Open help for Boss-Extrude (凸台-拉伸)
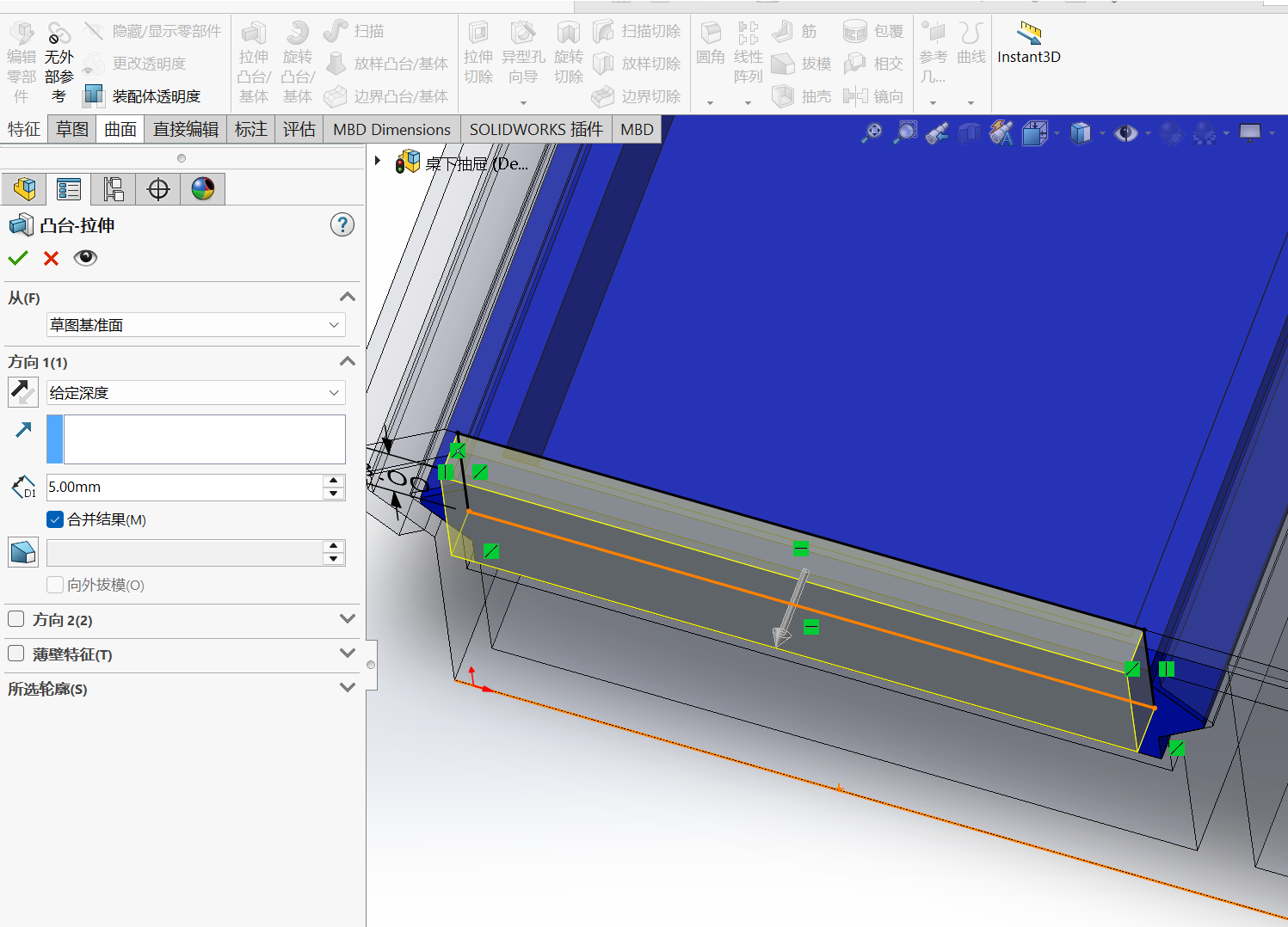1288x927 pixels. 342,225
